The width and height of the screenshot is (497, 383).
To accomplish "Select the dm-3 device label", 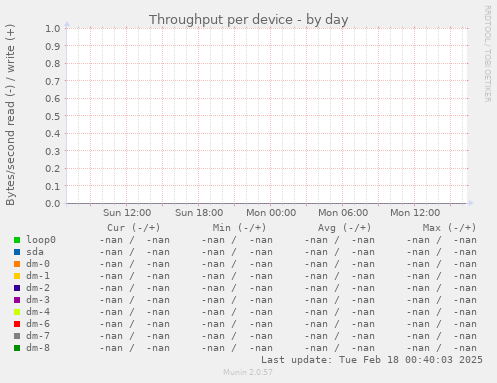I will (38, 300).
